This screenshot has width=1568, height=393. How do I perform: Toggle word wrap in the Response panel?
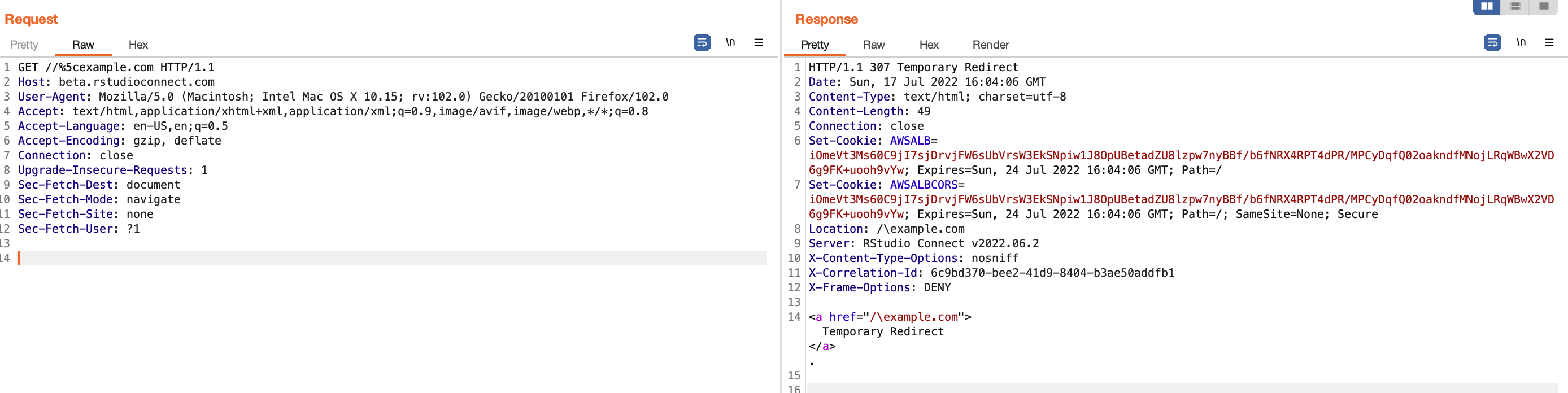tap(1492, 42)
